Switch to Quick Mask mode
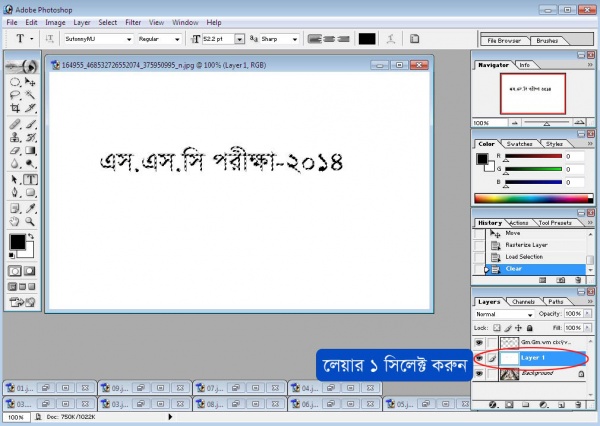Image resolution: width=600 pixels, height=426 pixels. (29, 271)
